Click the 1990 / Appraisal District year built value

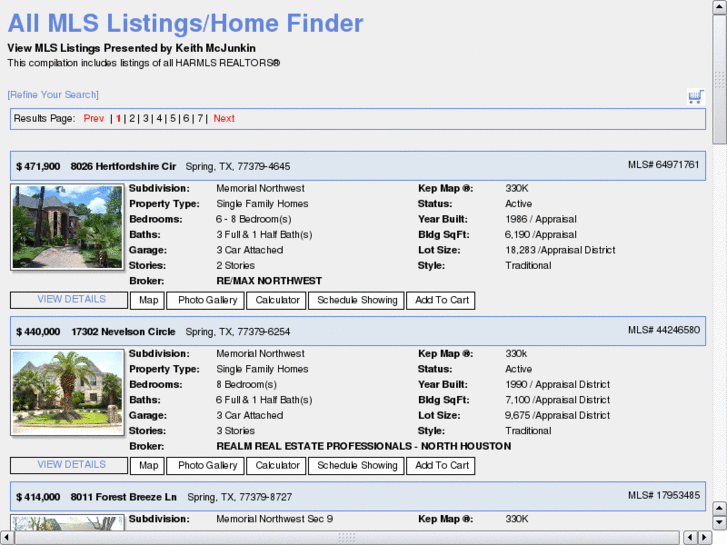tap(557, 385)
